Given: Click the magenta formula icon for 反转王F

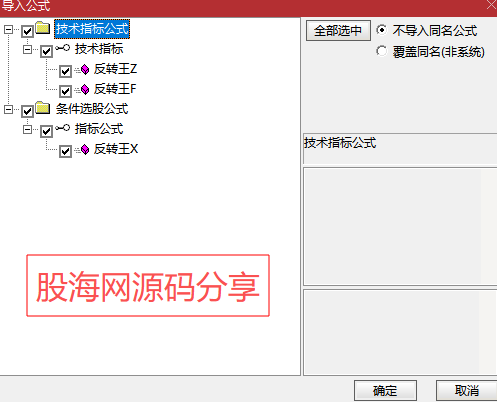Looking at the screenshot, I should pos(85,89).
